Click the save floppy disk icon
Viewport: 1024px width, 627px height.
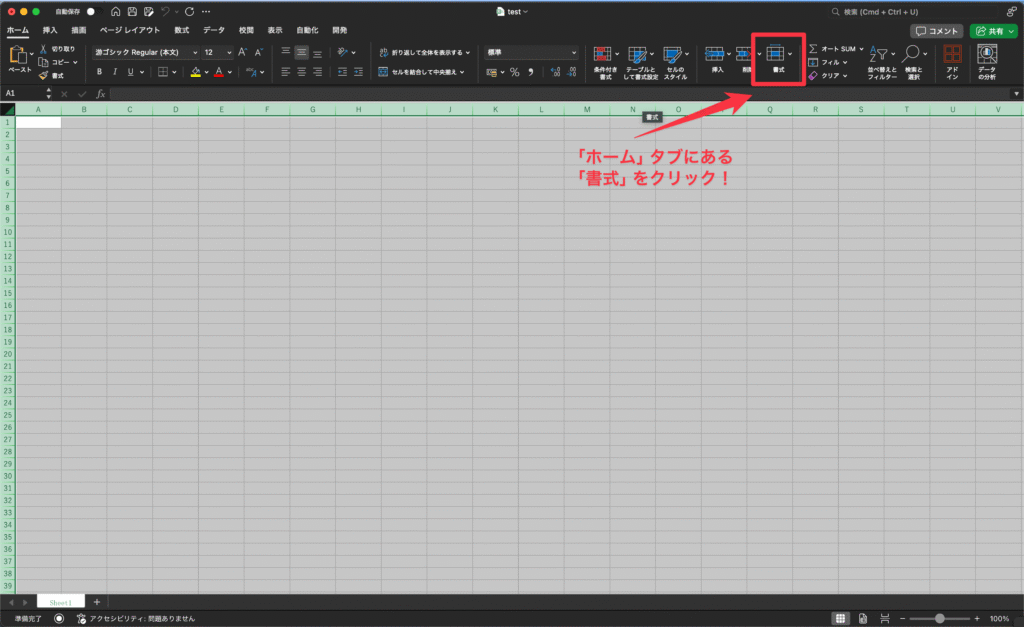tap(132, 12)
